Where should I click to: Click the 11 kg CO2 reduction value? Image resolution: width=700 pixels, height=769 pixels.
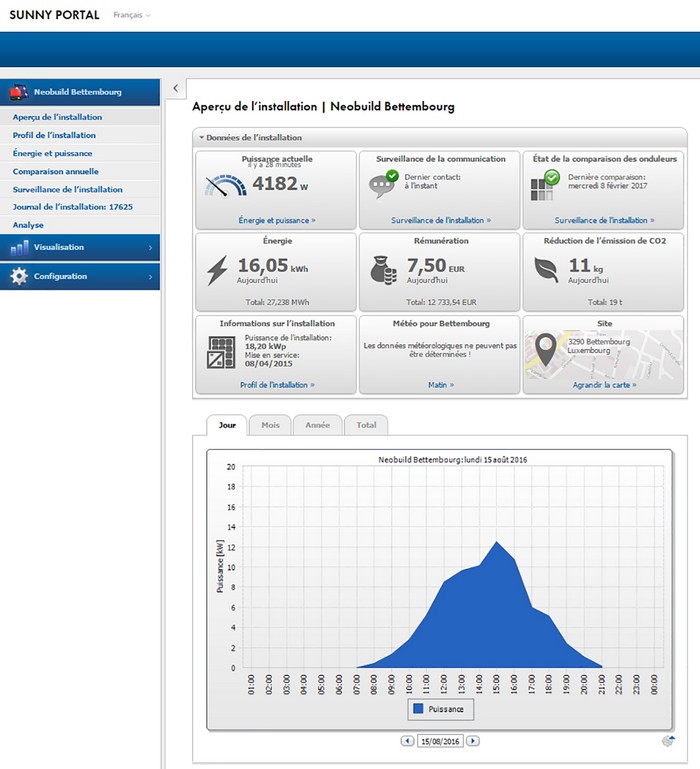click(x=586, y=266)
